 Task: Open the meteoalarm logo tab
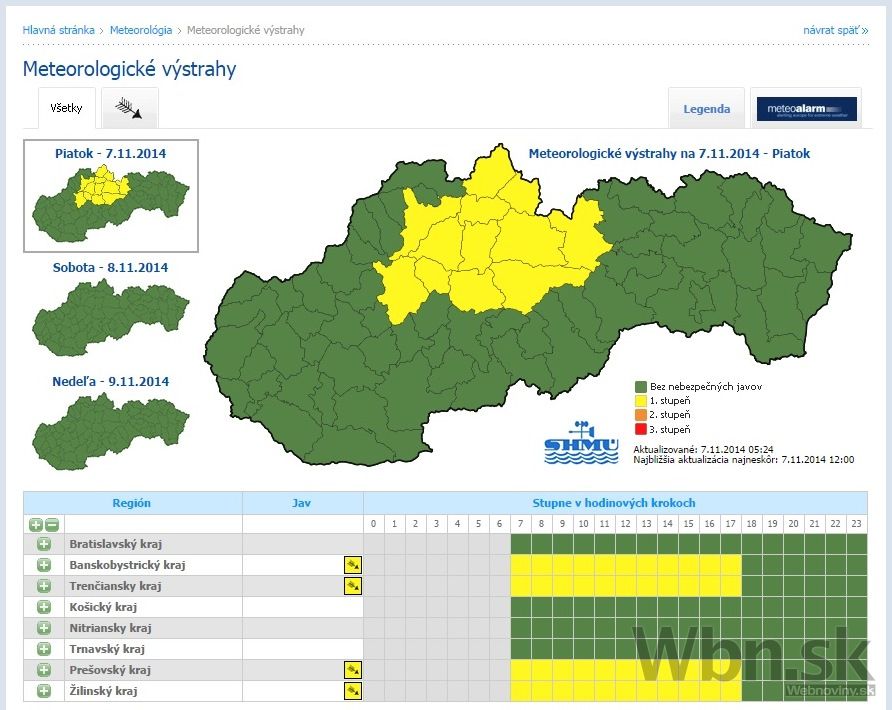[x=806, y=108]
